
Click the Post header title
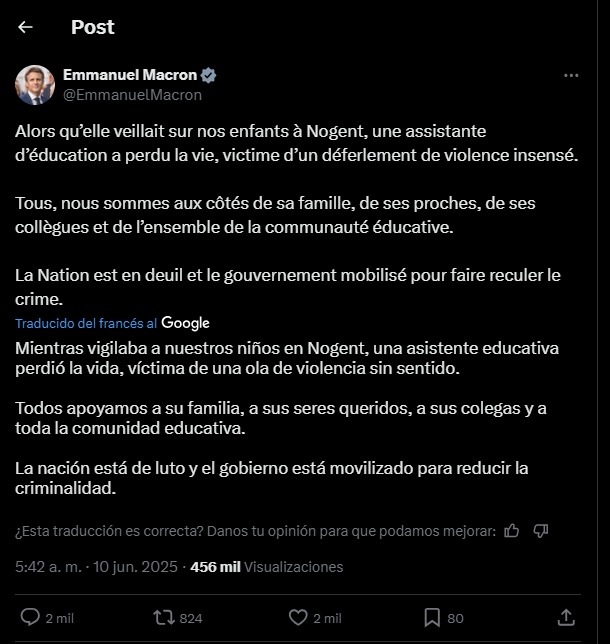tap(93, 28)
